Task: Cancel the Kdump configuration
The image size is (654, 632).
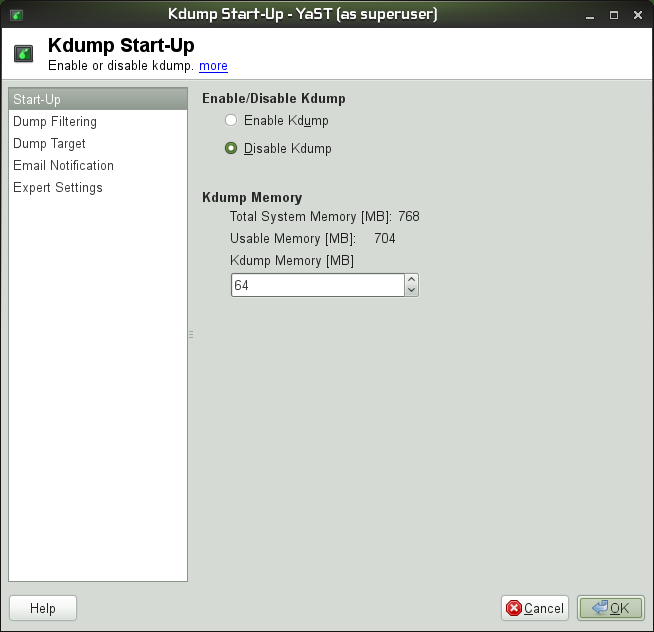Action: click(535, 608)
